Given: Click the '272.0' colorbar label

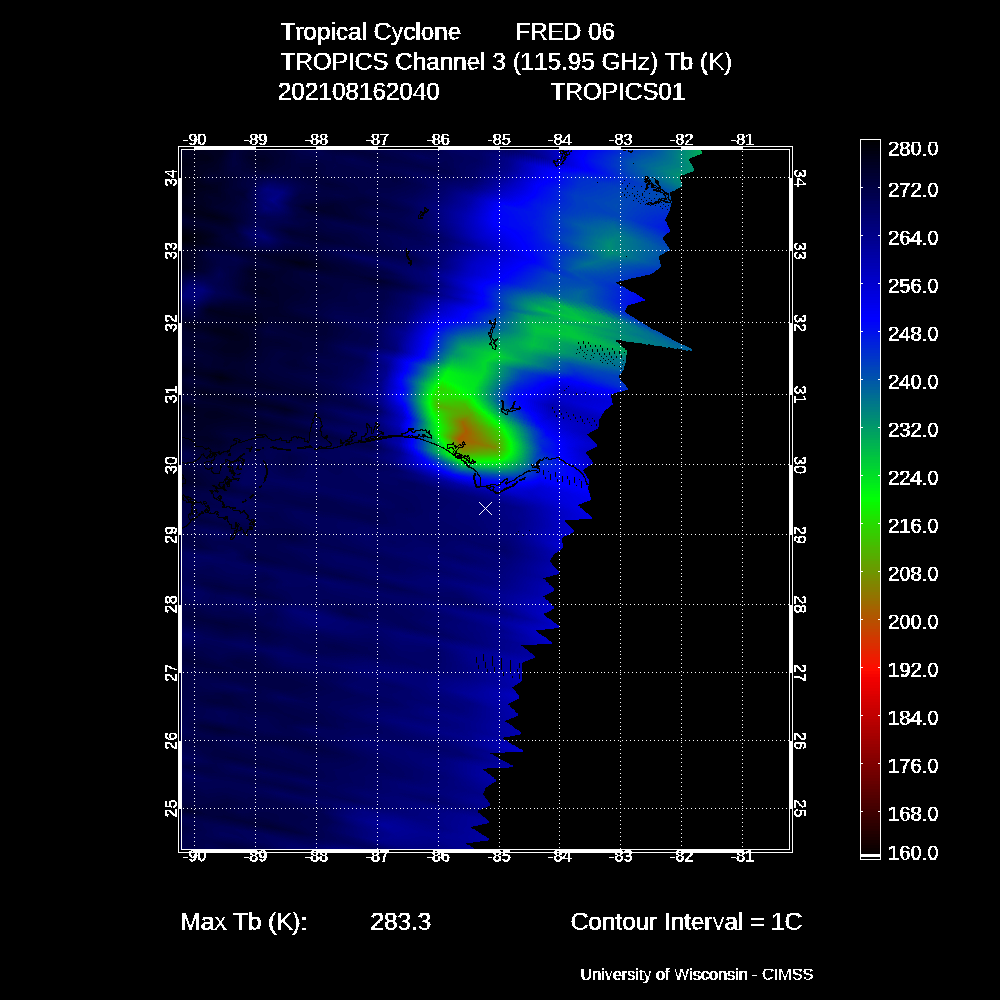Looking at the screenshot, I should tap(913, 189).
